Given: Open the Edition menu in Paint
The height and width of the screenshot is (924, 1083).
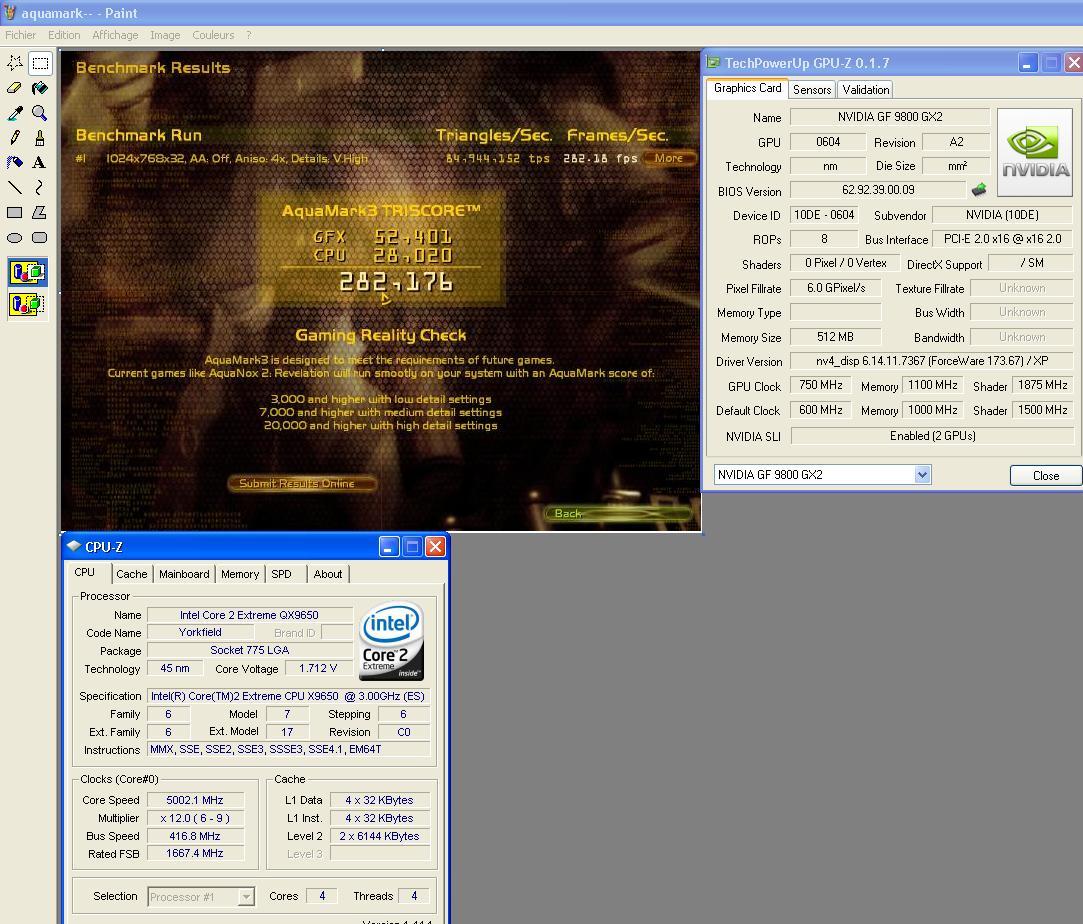Looking at the screenshot, I should 64,35.
